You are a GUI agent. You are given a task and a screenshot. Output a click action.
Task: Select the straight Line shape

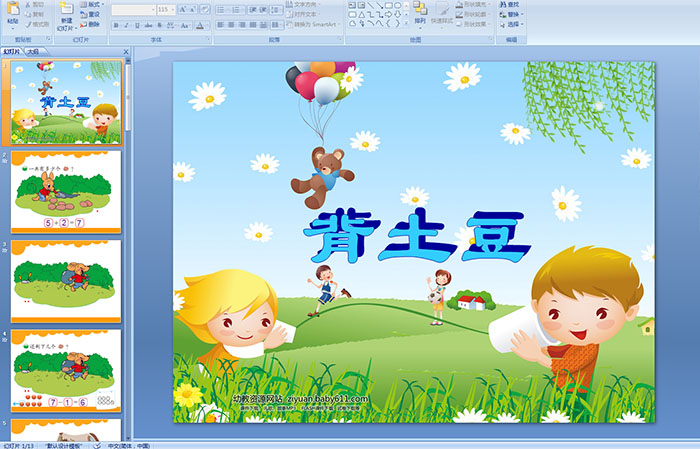(371, 5)
